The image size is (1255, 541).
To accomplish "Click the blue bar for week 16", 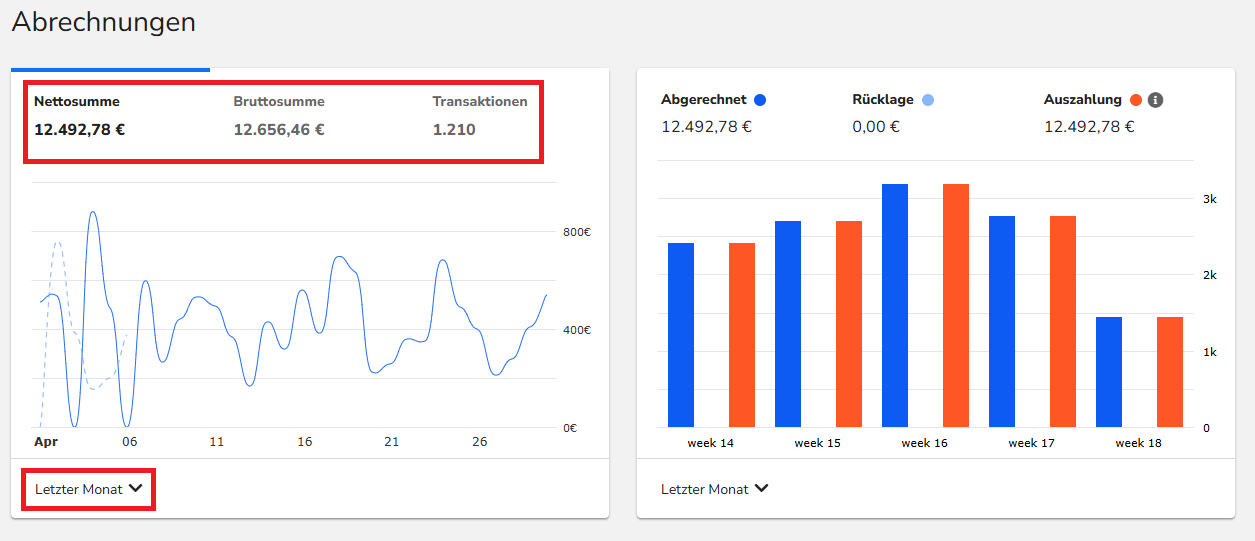I will point(895,306).
